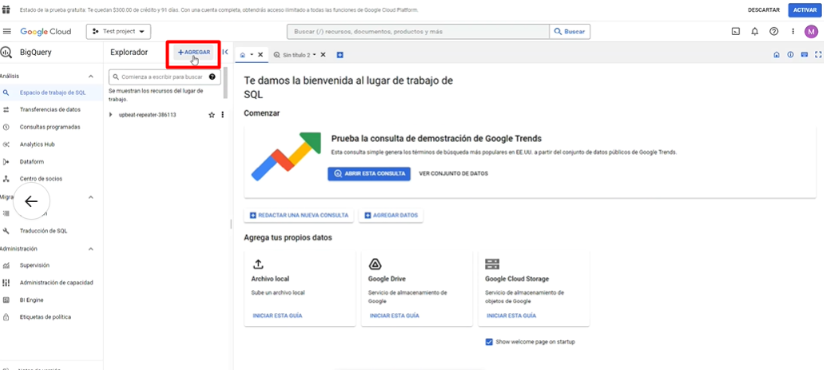Viewport: 830px width, 390px height.
Task: Click the ACTIVAR button
Action: pos(805,10)
